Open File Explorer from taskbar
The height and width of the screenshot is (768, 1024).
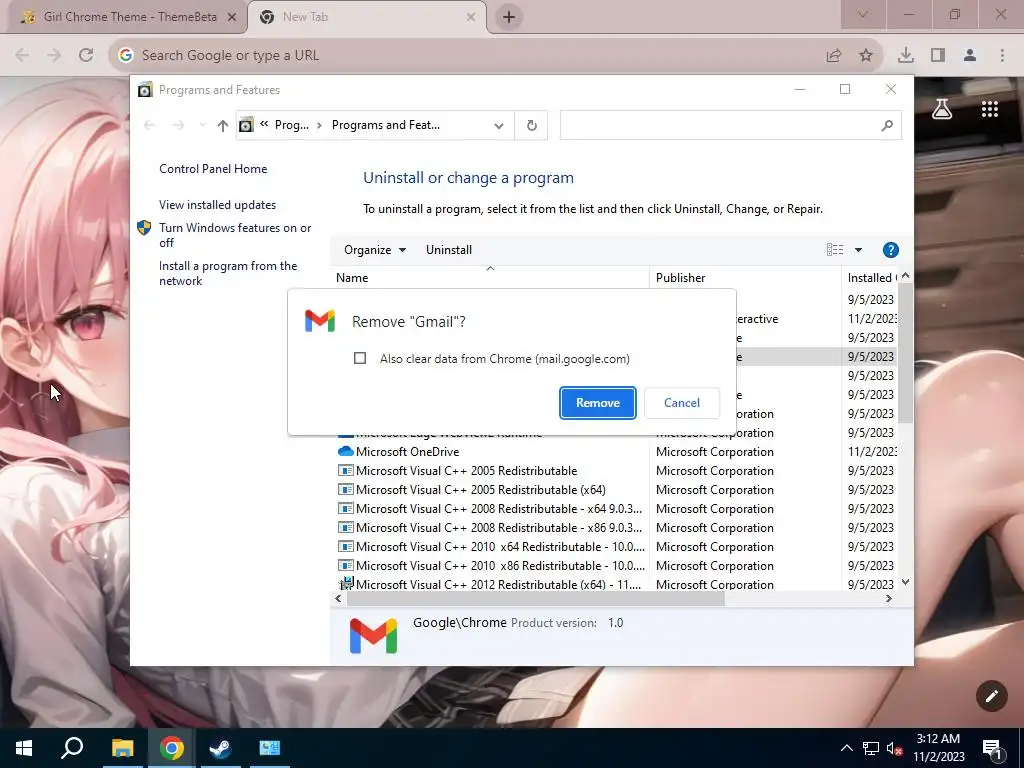[x=122, y=748]
